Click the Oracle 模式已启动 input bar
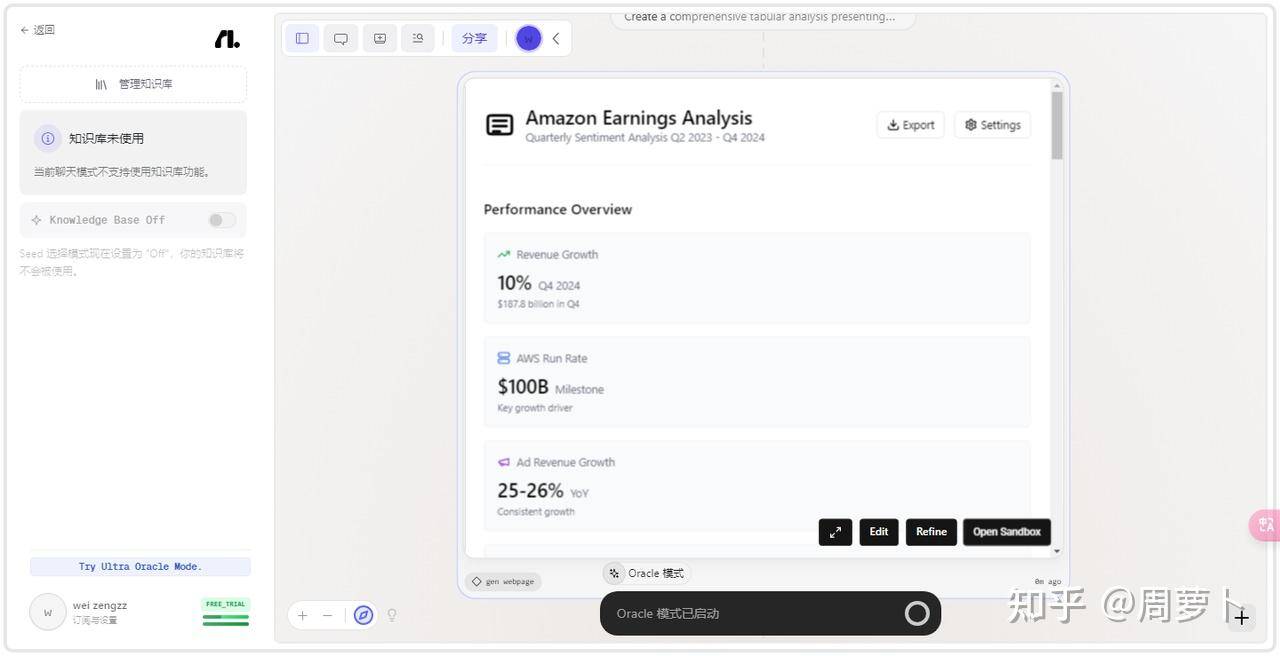This screenshot has width=1280, height=656. point(770,613)
